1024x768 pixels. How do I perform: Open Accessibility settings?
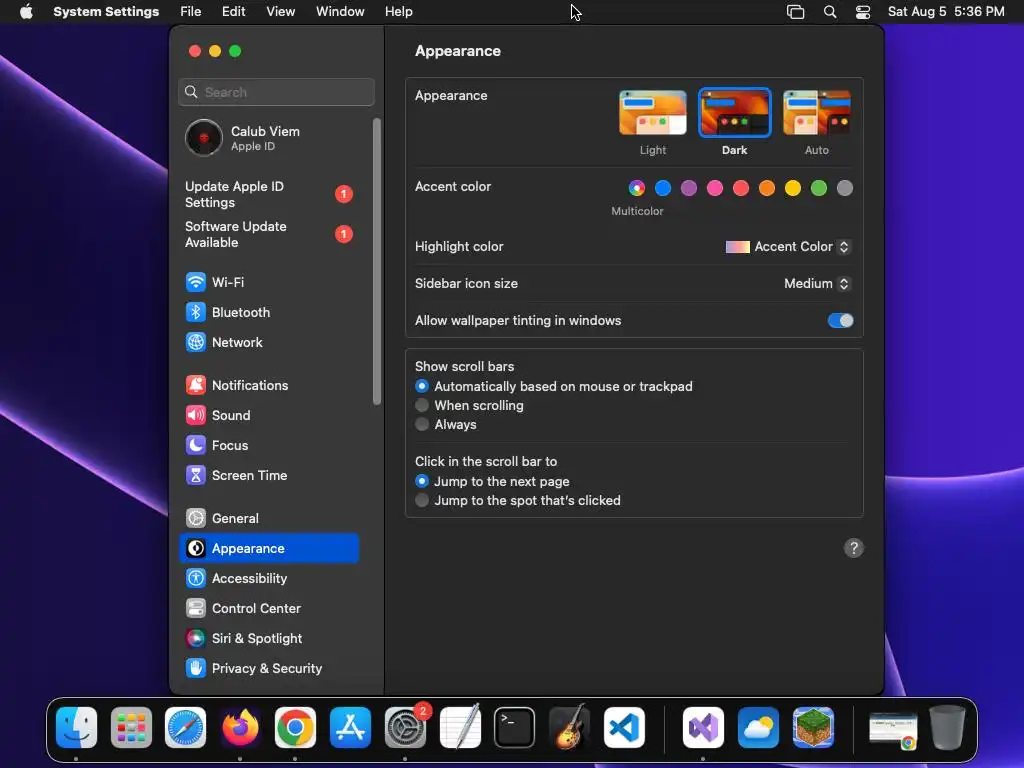point(269,579)
